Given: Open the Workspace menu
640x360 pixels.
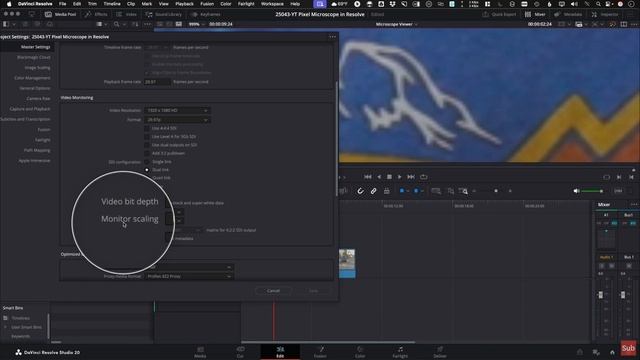Looking at the screenshot, I should click(272, 4).
